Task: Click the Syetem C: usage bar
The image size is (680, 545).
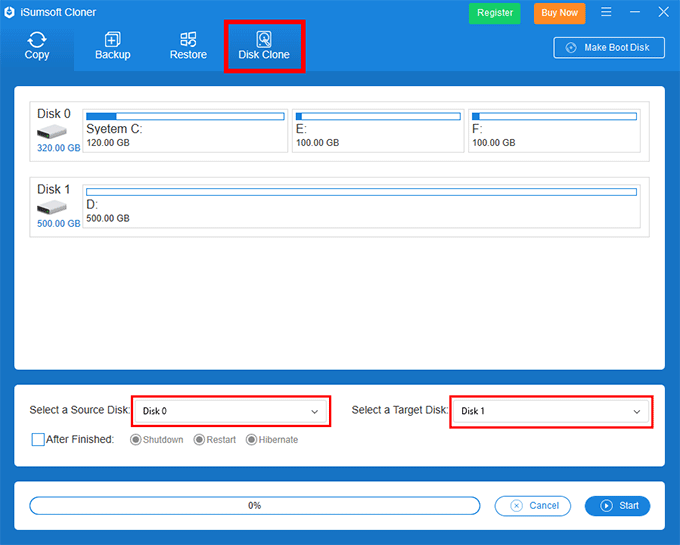Action: (185, 116)
